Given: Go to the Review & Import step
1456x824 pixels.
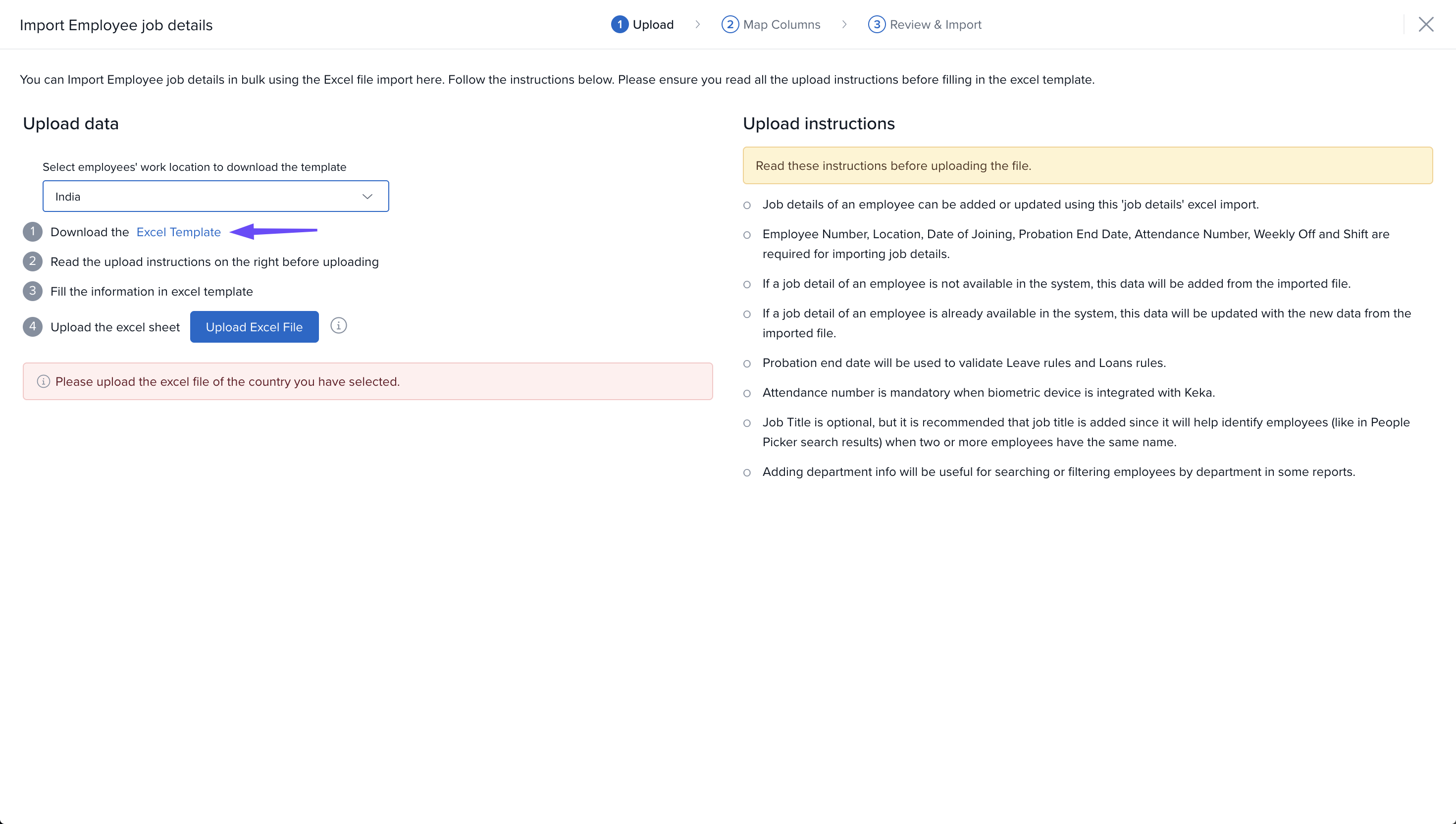Looking at the screenshot, I should (x=936, y=24).
